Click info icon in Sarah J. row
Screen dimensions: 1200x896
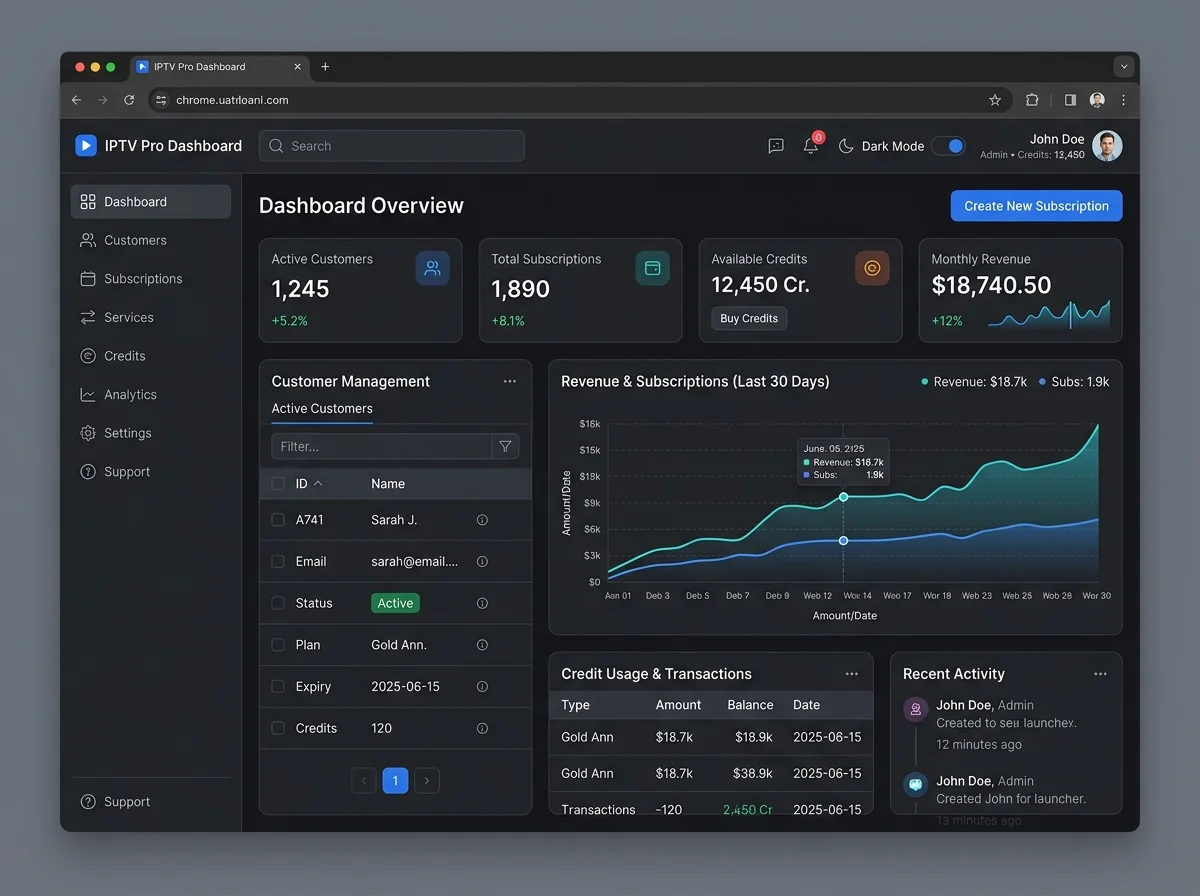pyautogui.click(x=482, y=520)
